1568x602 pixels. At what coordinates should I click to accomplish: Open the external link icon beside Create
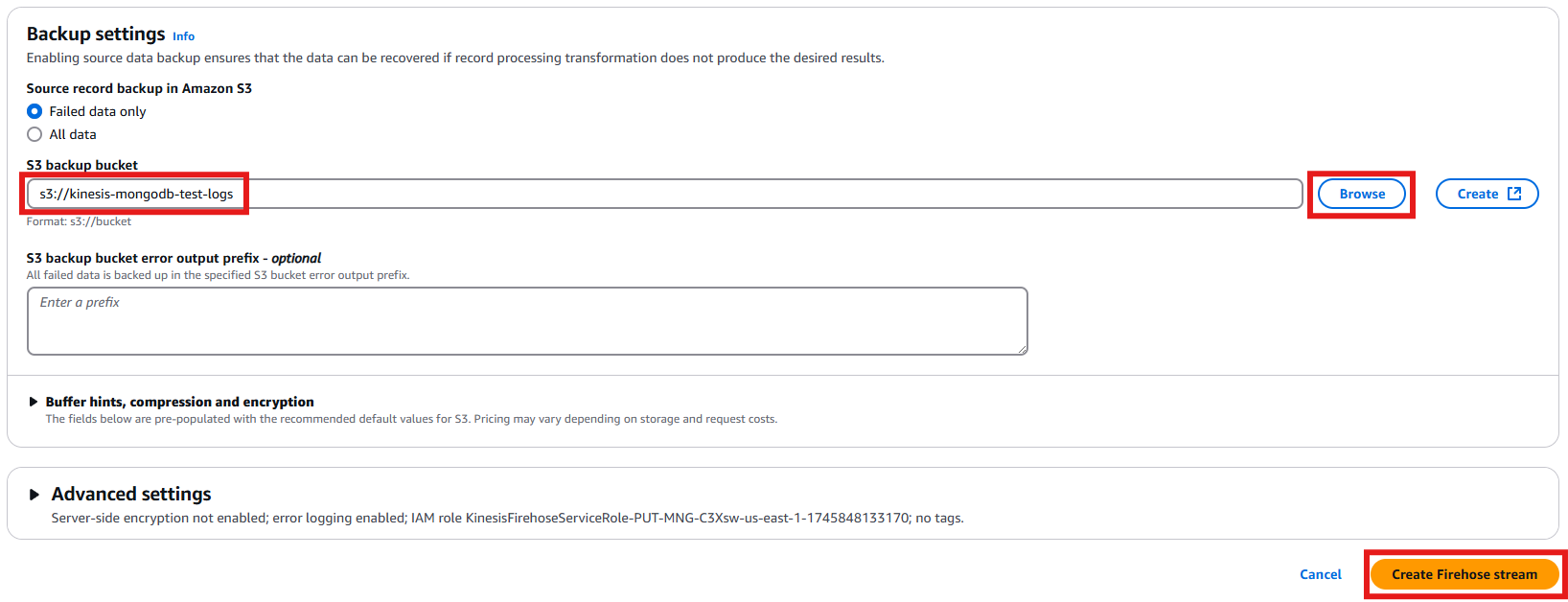1515,193
